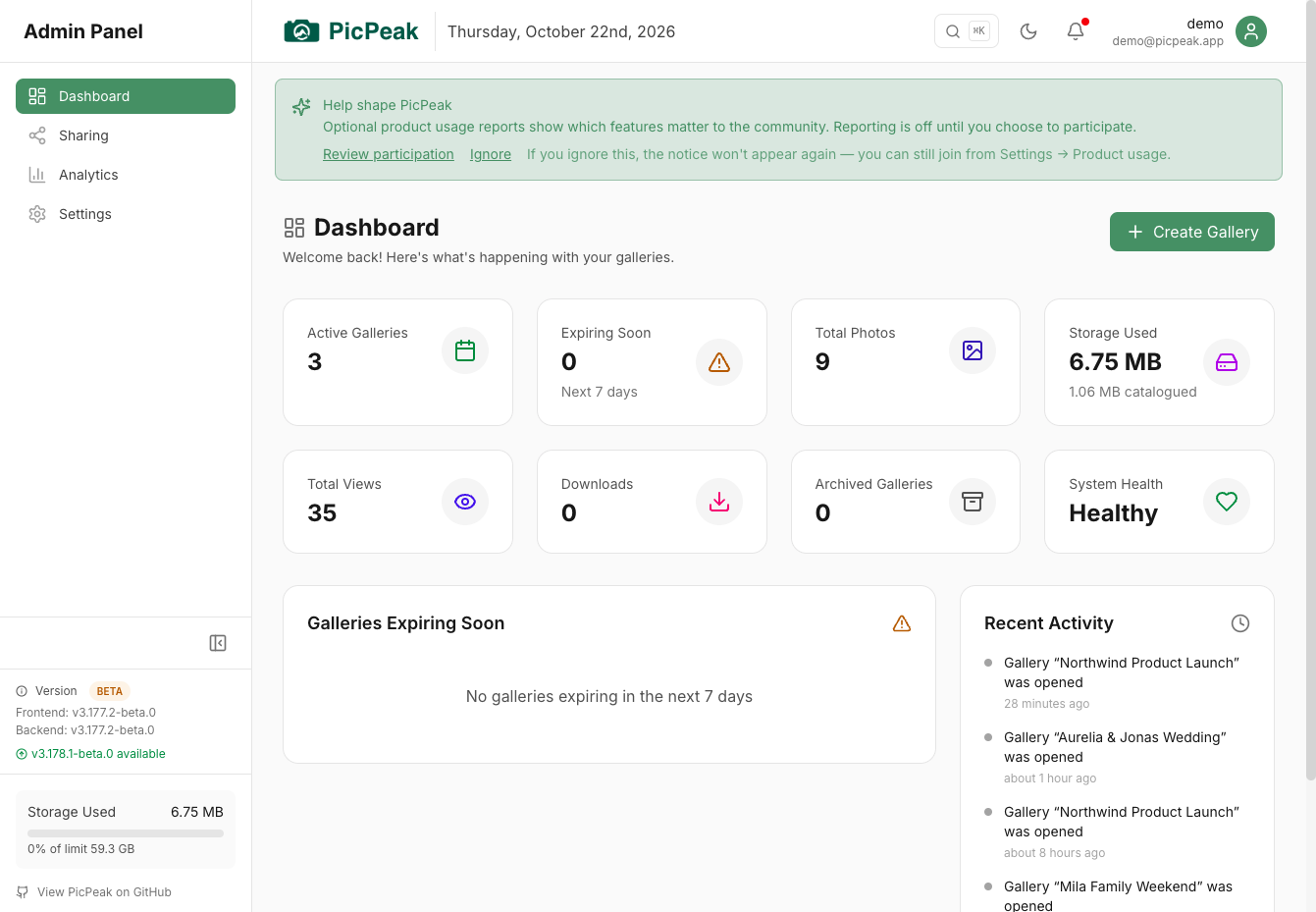Click the Expiring Soon warning triangle icon
This screenshot has width=1316, height=912.
[719, 362]
